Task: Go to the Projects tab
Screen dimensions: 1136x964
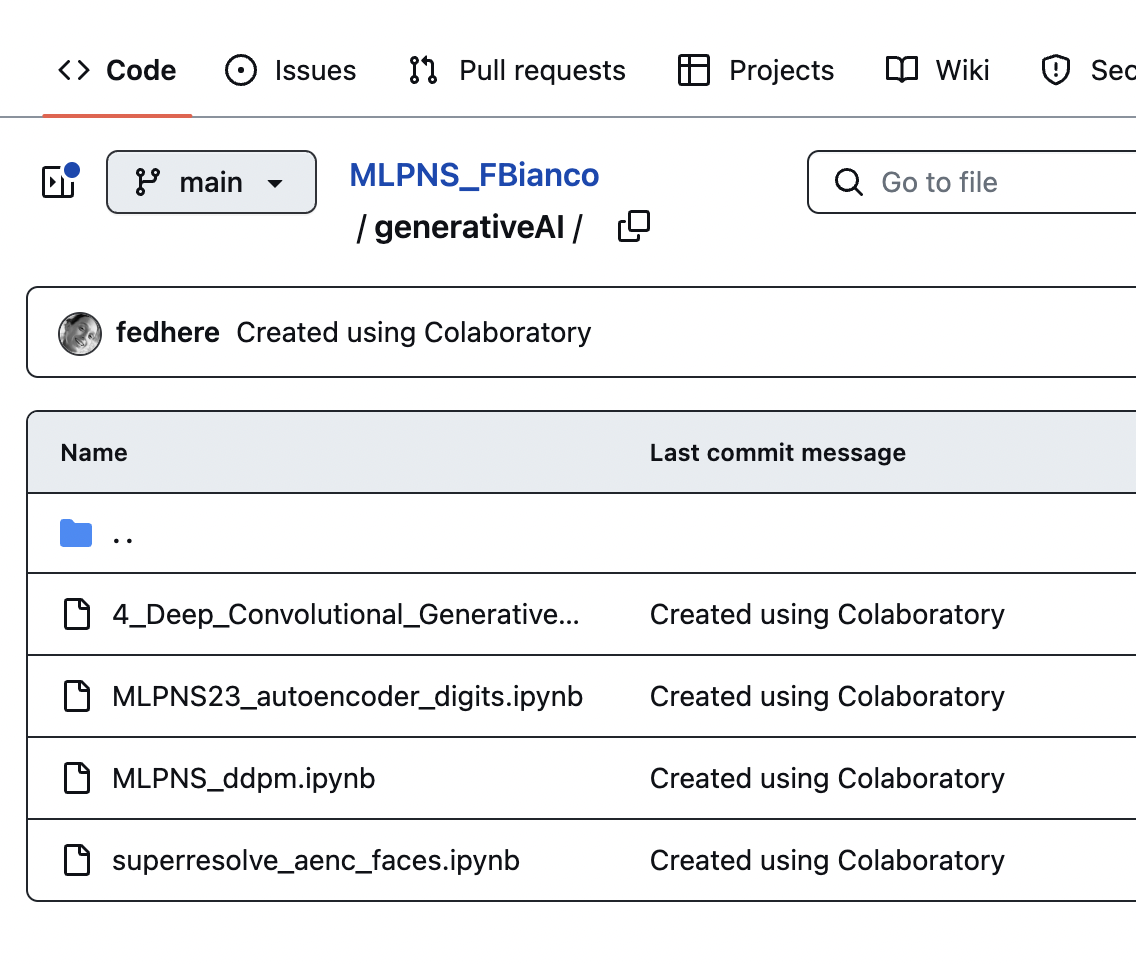Action: click(x=756, y=70)
